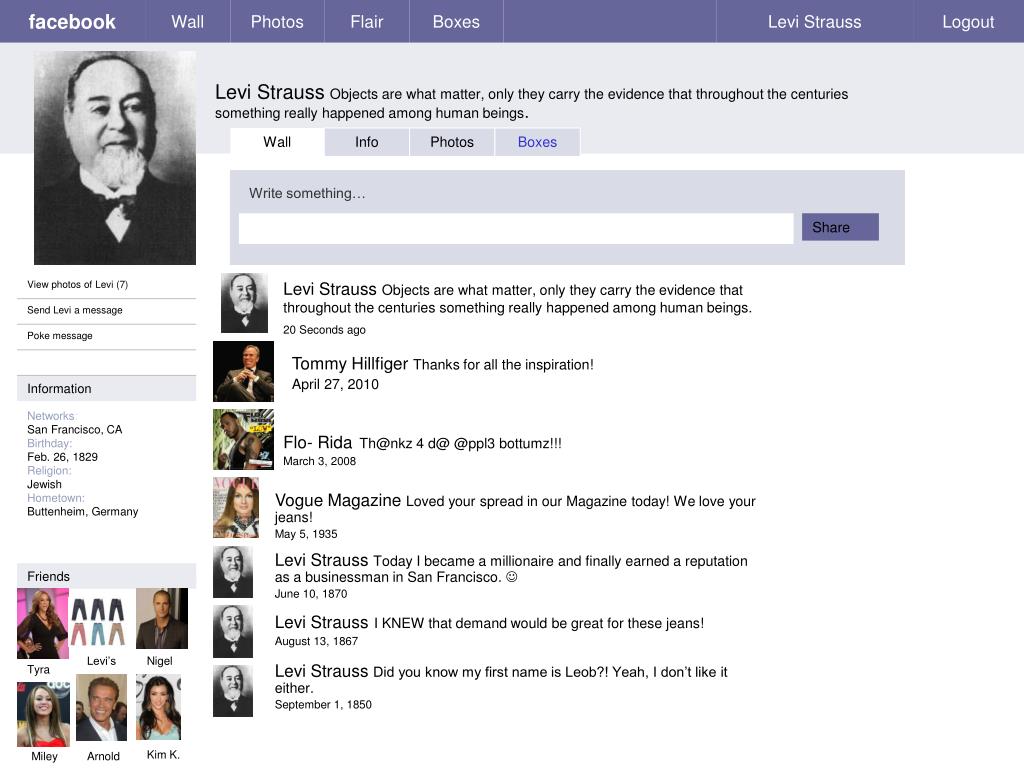
Task: Click Levi Strauss in the top navigation bar
Action: (814, 22)
